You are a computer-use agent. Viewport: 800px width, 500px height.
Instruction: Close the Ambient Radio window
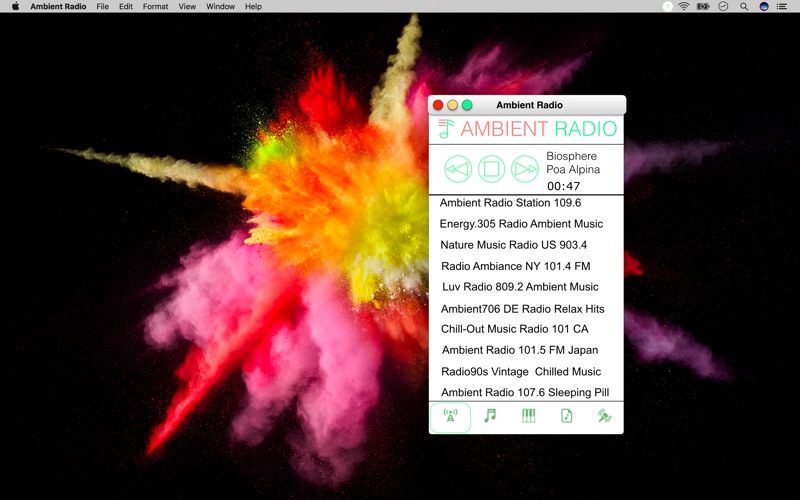pyautogui.click(x=438, y=105)
